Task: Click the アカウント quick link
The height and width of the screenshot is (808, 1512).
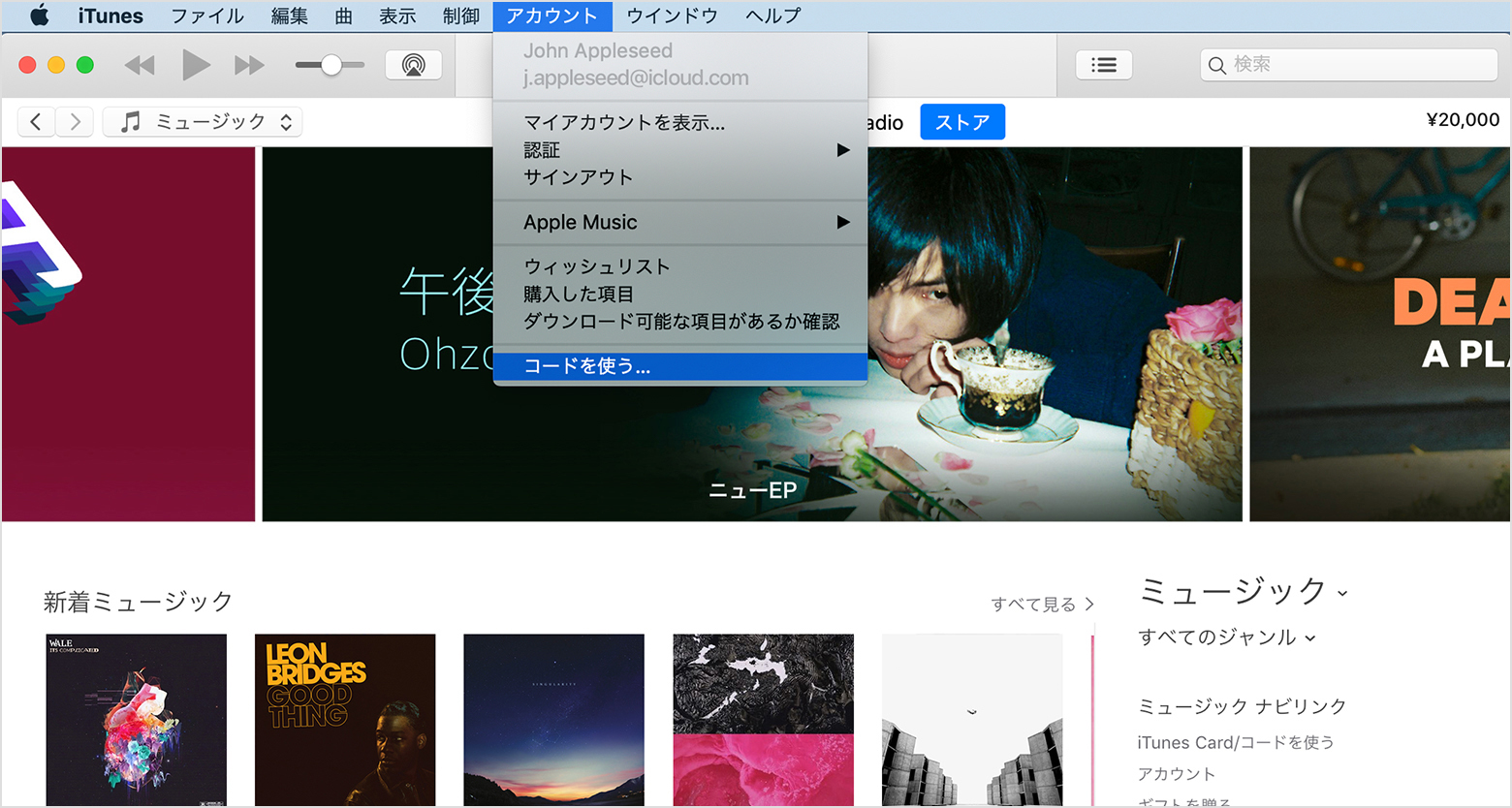Action: pos(1176,774)
